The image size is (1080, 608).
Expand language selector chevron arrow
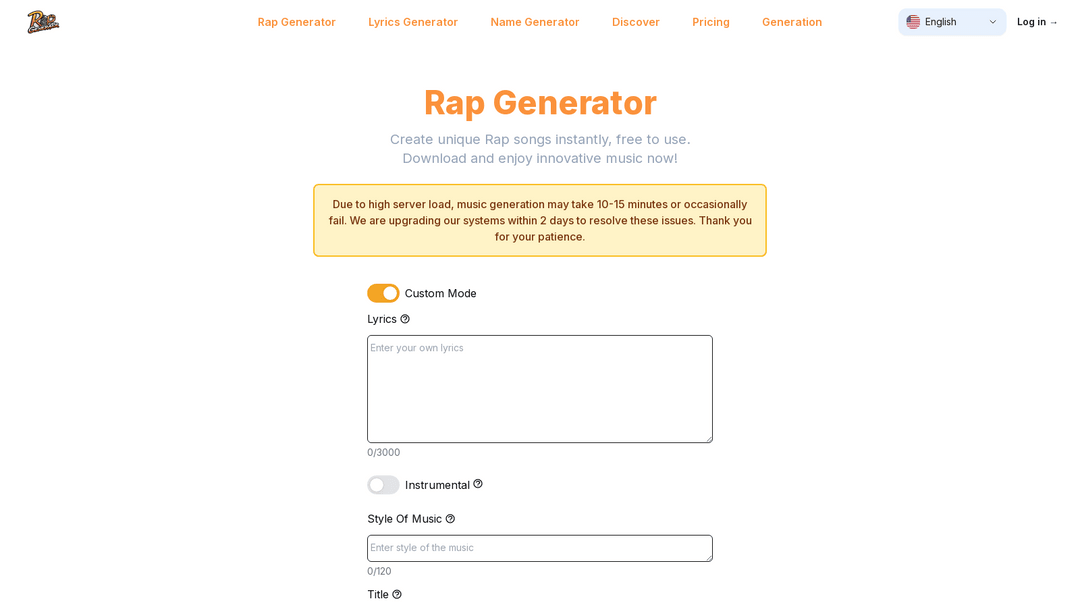tap(993, 22)
